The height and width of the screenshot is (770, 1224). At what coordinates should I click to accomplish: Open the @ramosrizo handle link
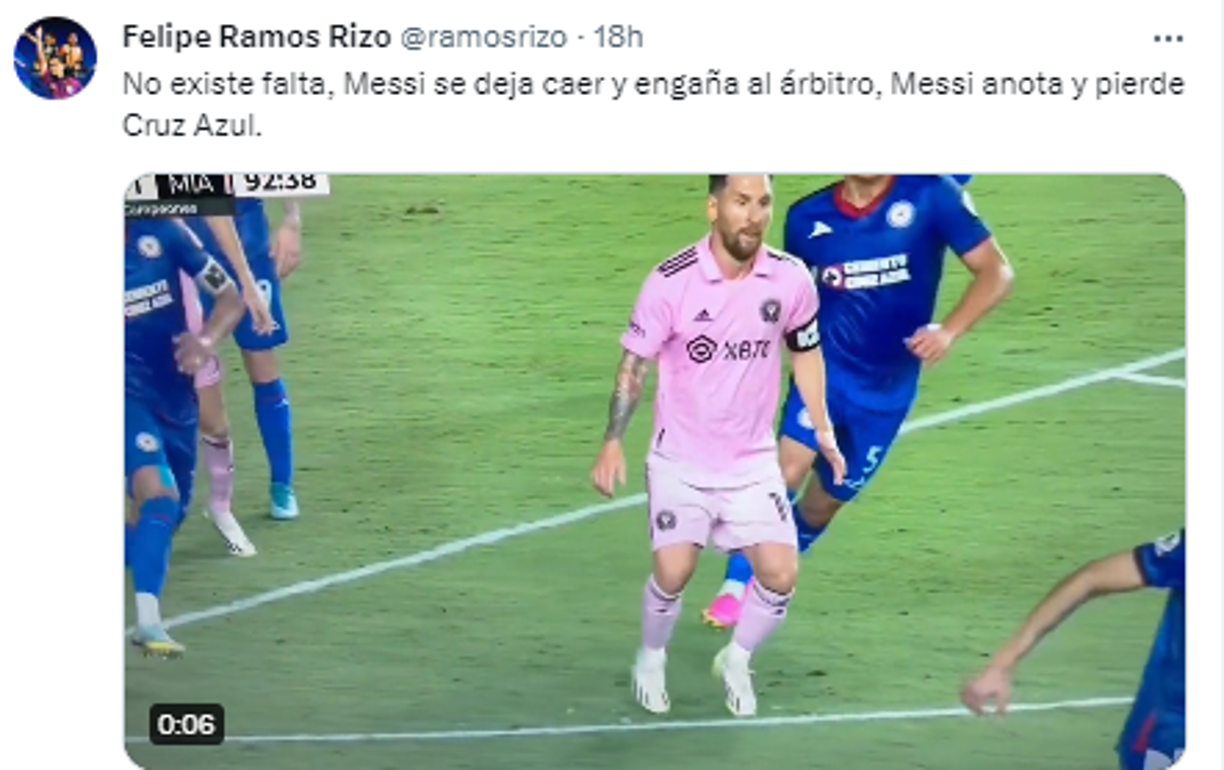(484, 37)
